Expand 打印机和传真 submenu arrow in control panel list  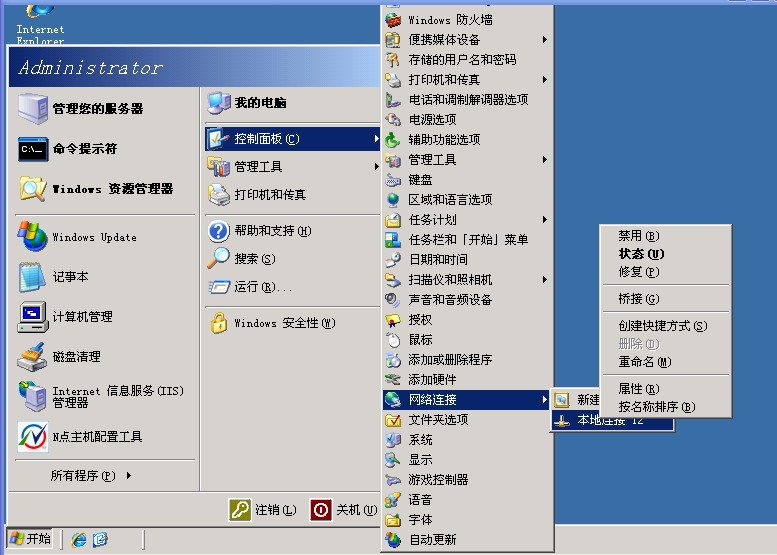pos(545,80)
